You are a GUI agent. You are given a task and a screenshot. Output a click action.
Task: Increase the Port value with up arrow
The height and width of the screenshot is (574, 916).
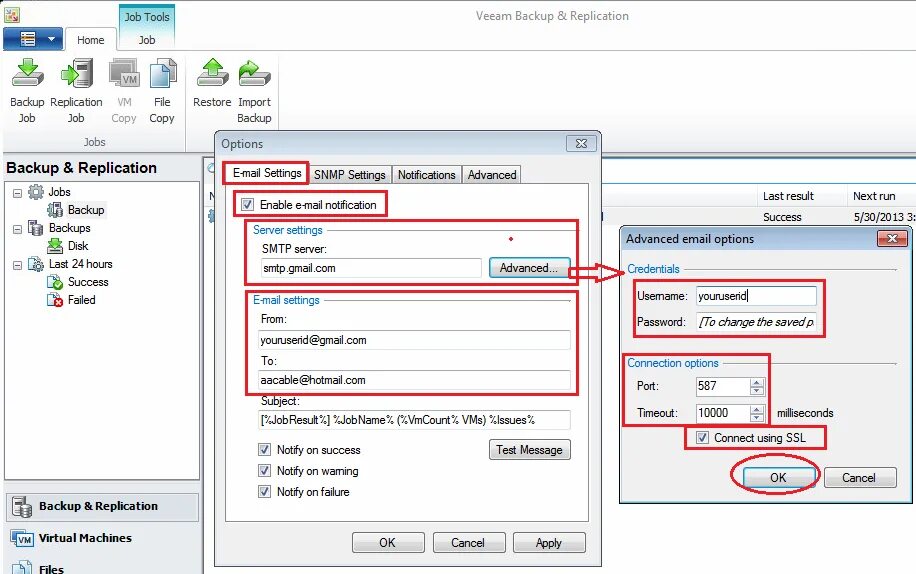point(757,382)
